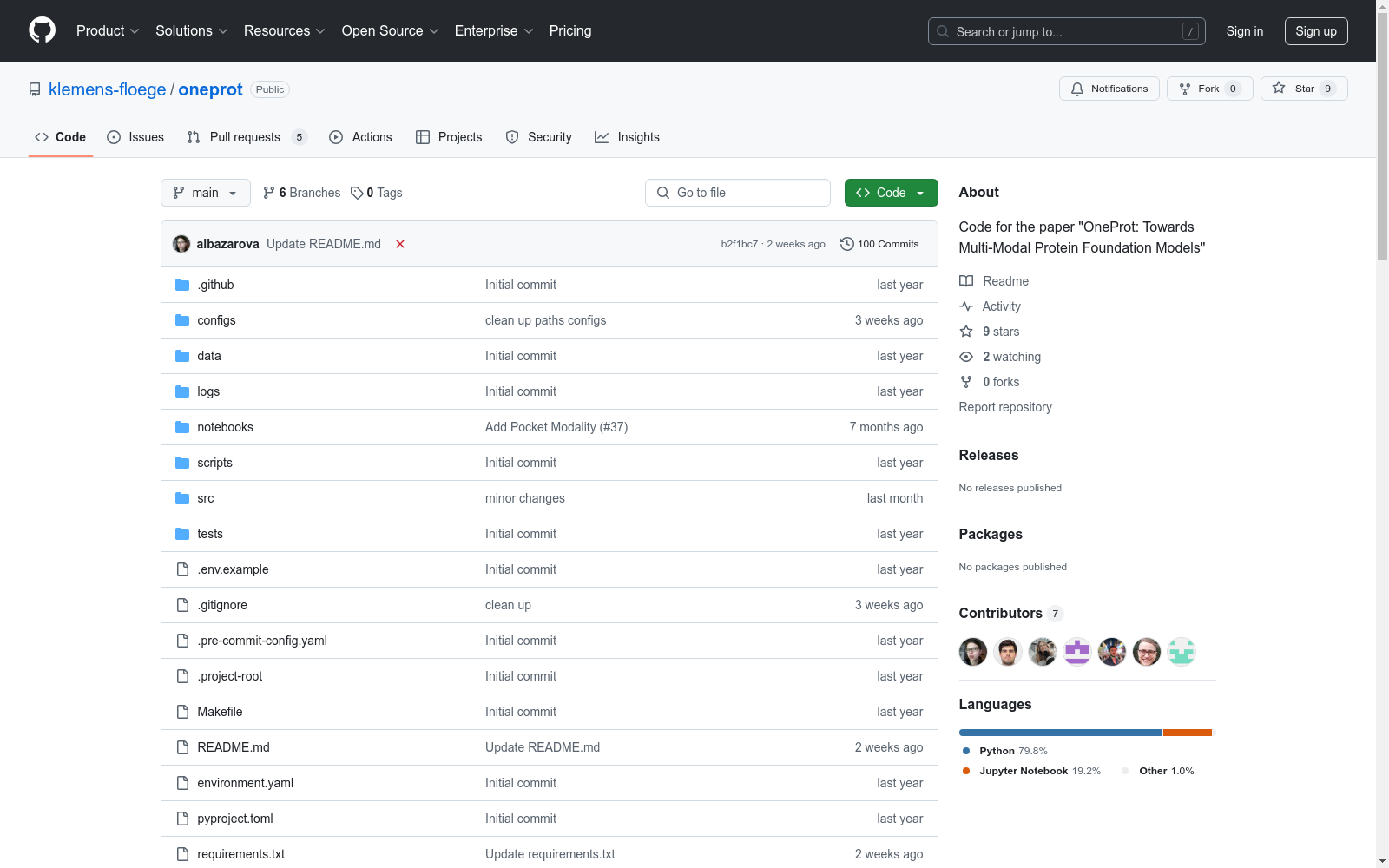Expand the Product menu
The height and width of the screenshot is (868, 1389).
(108, 30)
